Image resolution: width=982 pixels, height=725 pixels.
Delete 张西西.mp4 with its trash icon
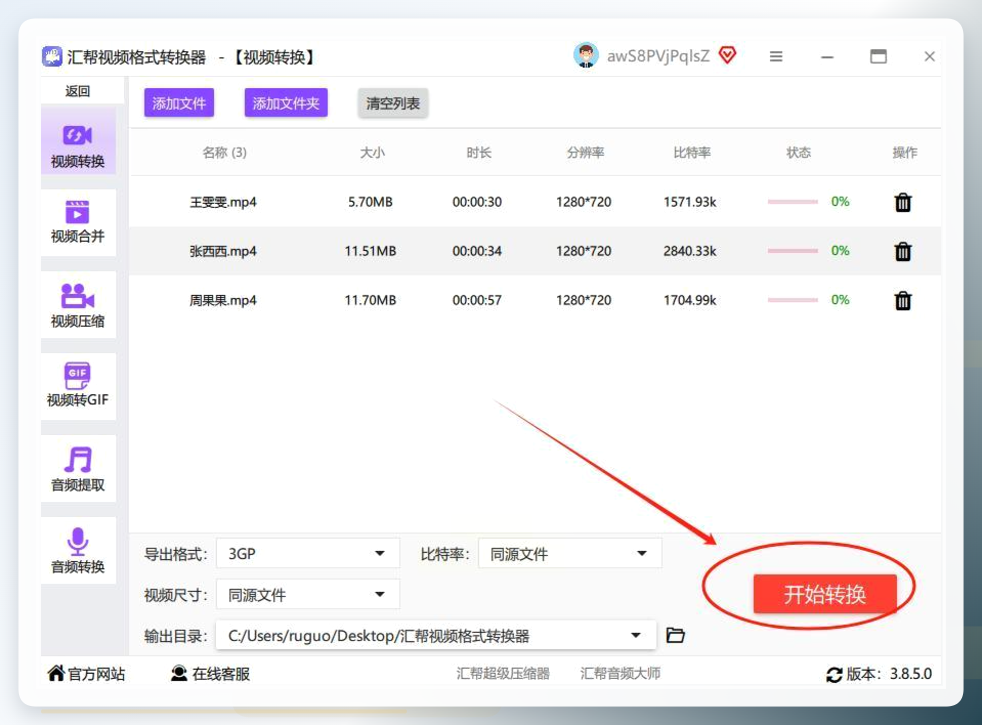pyautogui.click(x=902, y=251)
